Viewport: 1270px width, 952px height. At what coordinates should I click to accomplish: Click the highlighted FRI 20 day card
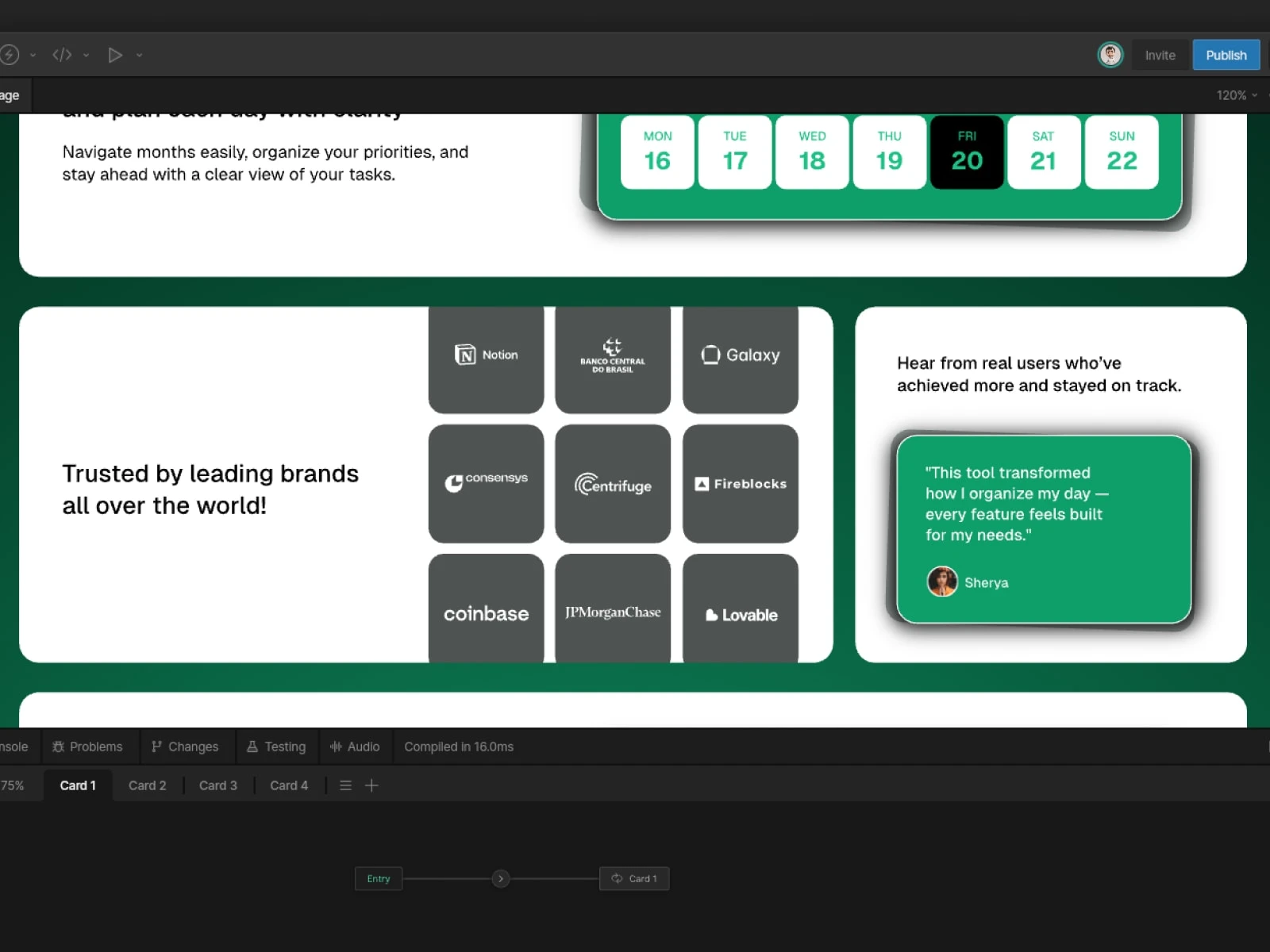[x=967, y=152]
